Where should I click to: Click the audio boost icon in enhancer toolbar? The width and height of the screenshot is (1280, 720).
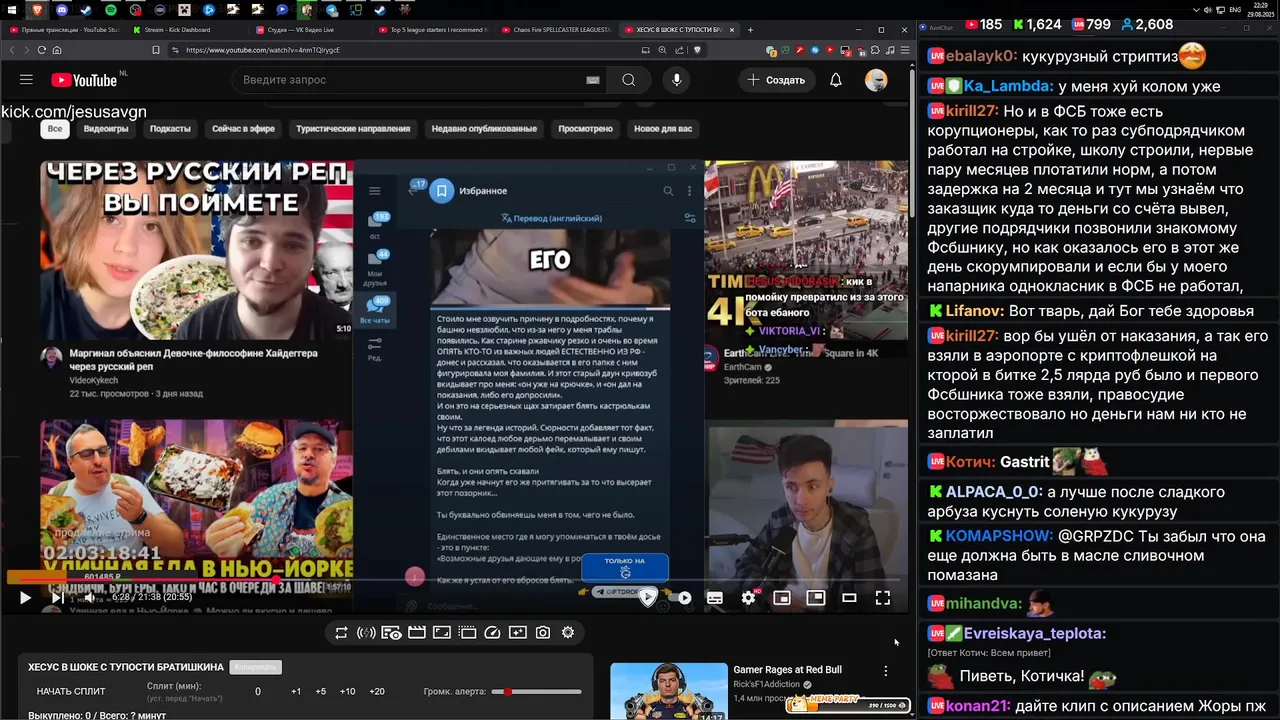coord(366,633)
